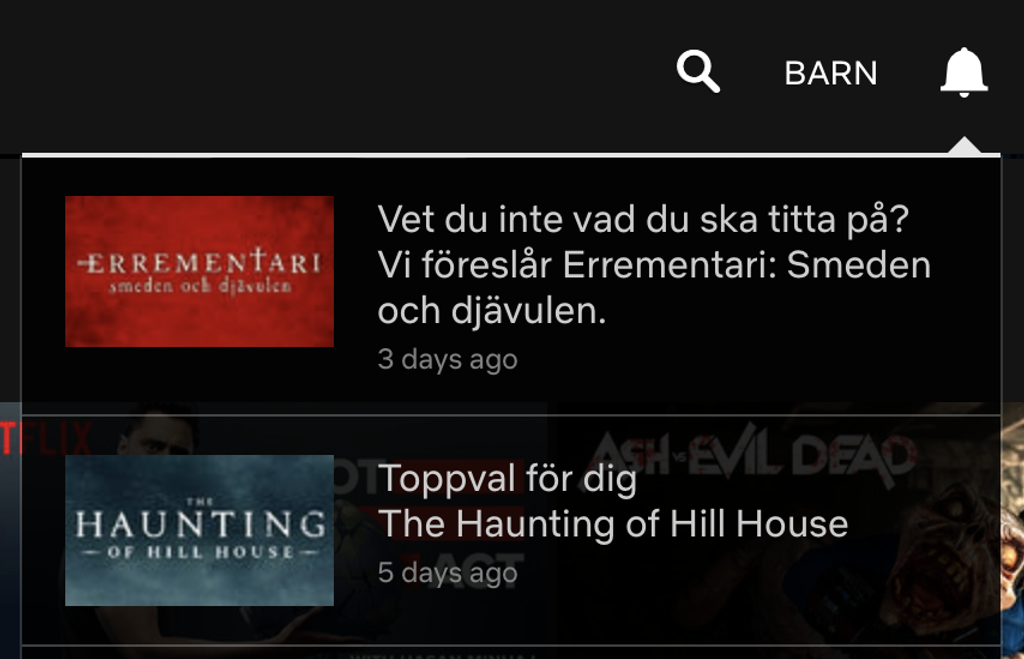This screenshot has height=659, width=1024.
Task: Click the 'Toppval för dig' heading
Action: (507, 478)
